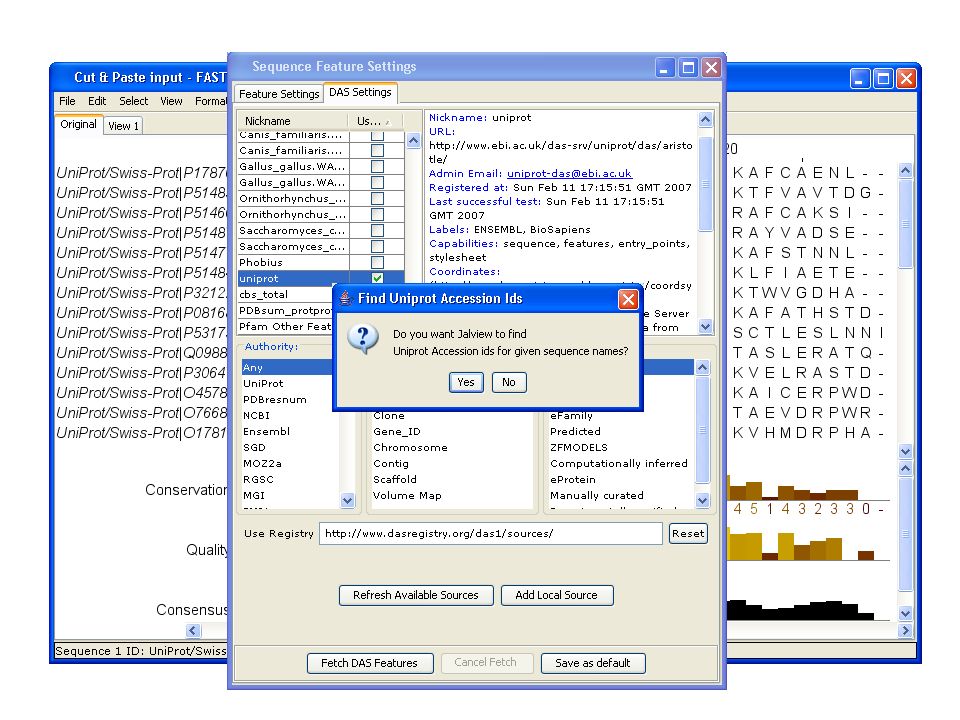Toggle the uniprot source checkbox
The image size is (960, 720).
tap(377, 278)
